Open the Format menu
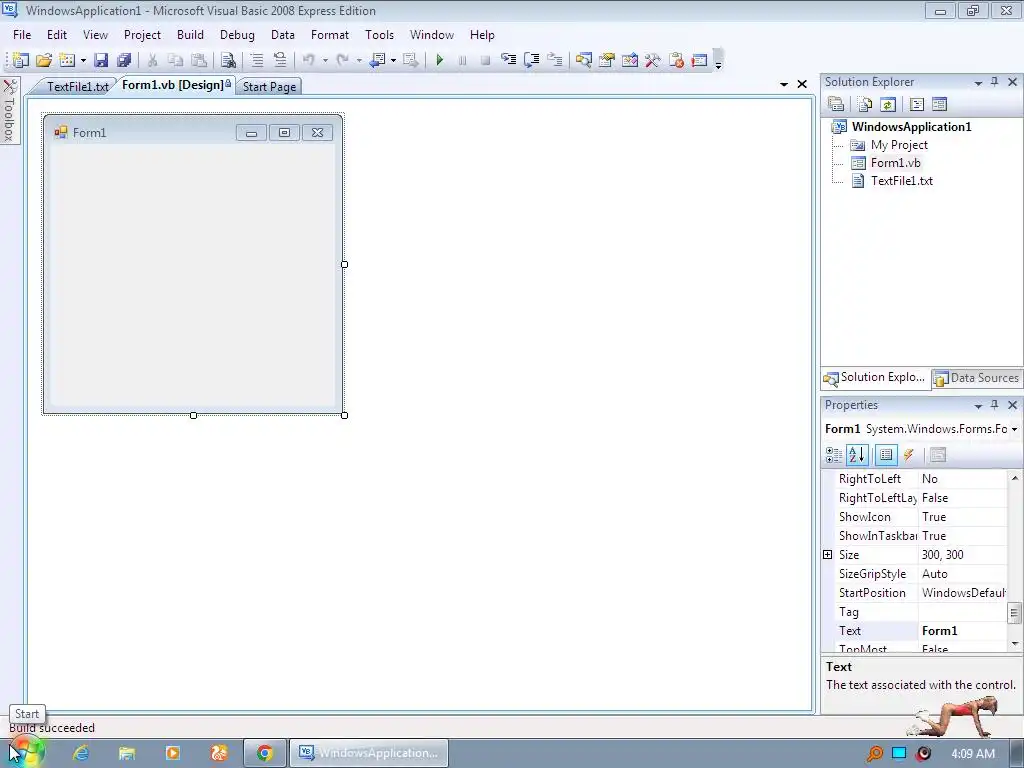1024x768 pixels. (x=330, y=35)
